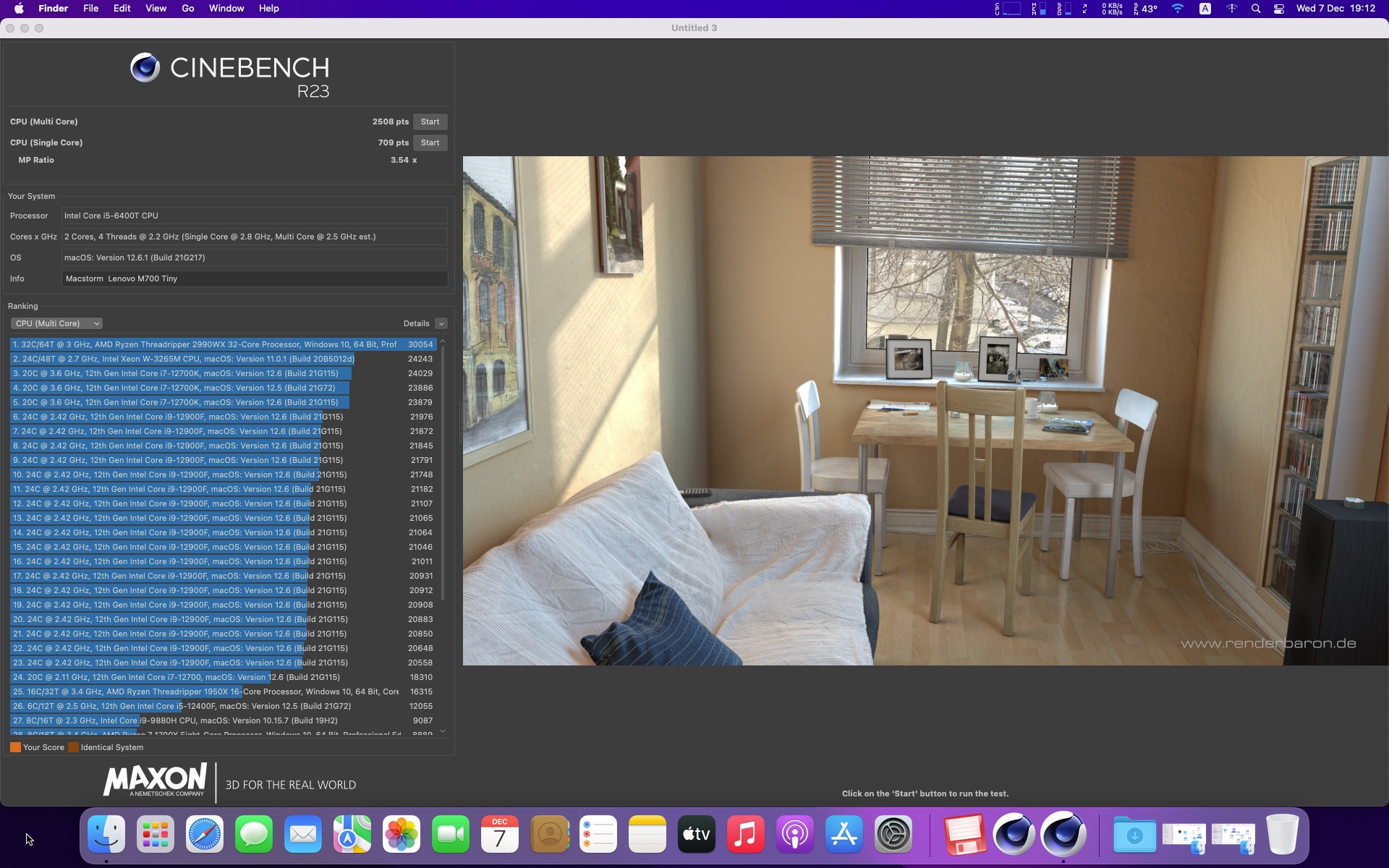Click the Info field containing Macstorm Lenovo M700 Tiny
Viewport: 1389px width, 868px height.
(x=255, y=278)
